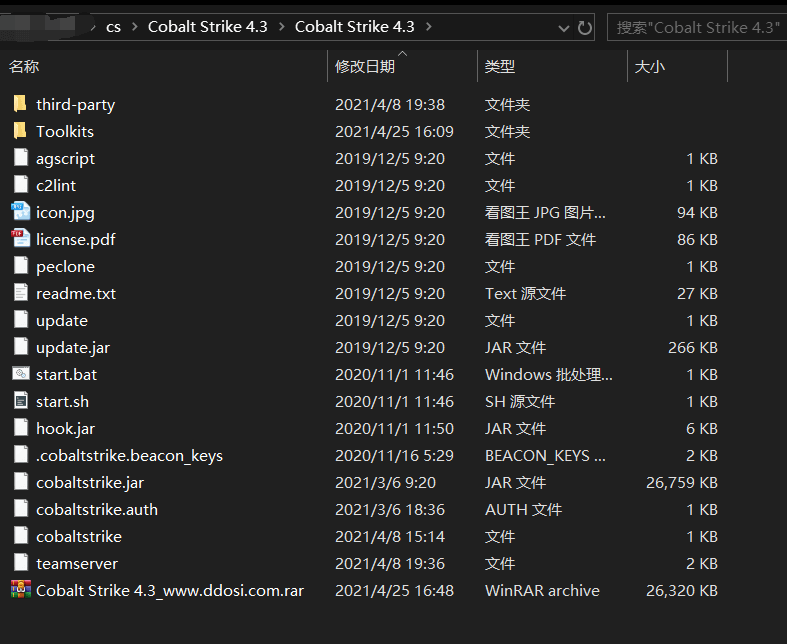Viewport: 787px width, 644px height.
Task: Select the 'icon.jpg' file name
Action: pyautogui.click(x=65, y=213)
